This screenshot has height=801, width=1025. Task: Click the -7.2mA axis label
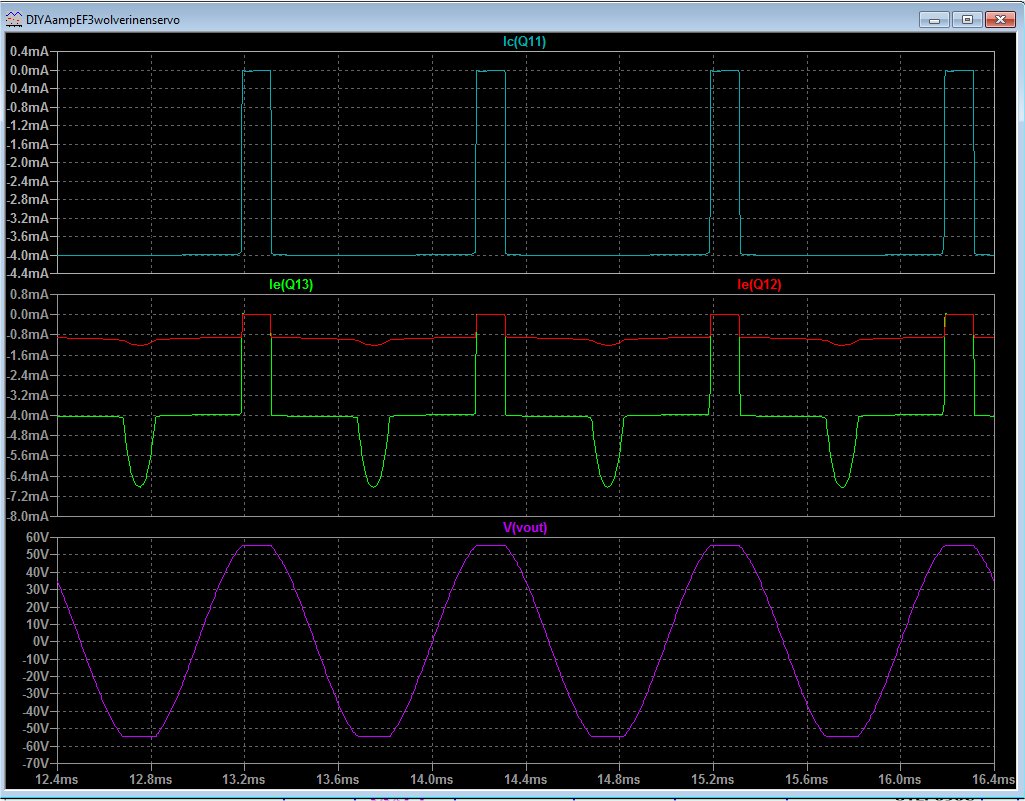(x=27, y=496)
